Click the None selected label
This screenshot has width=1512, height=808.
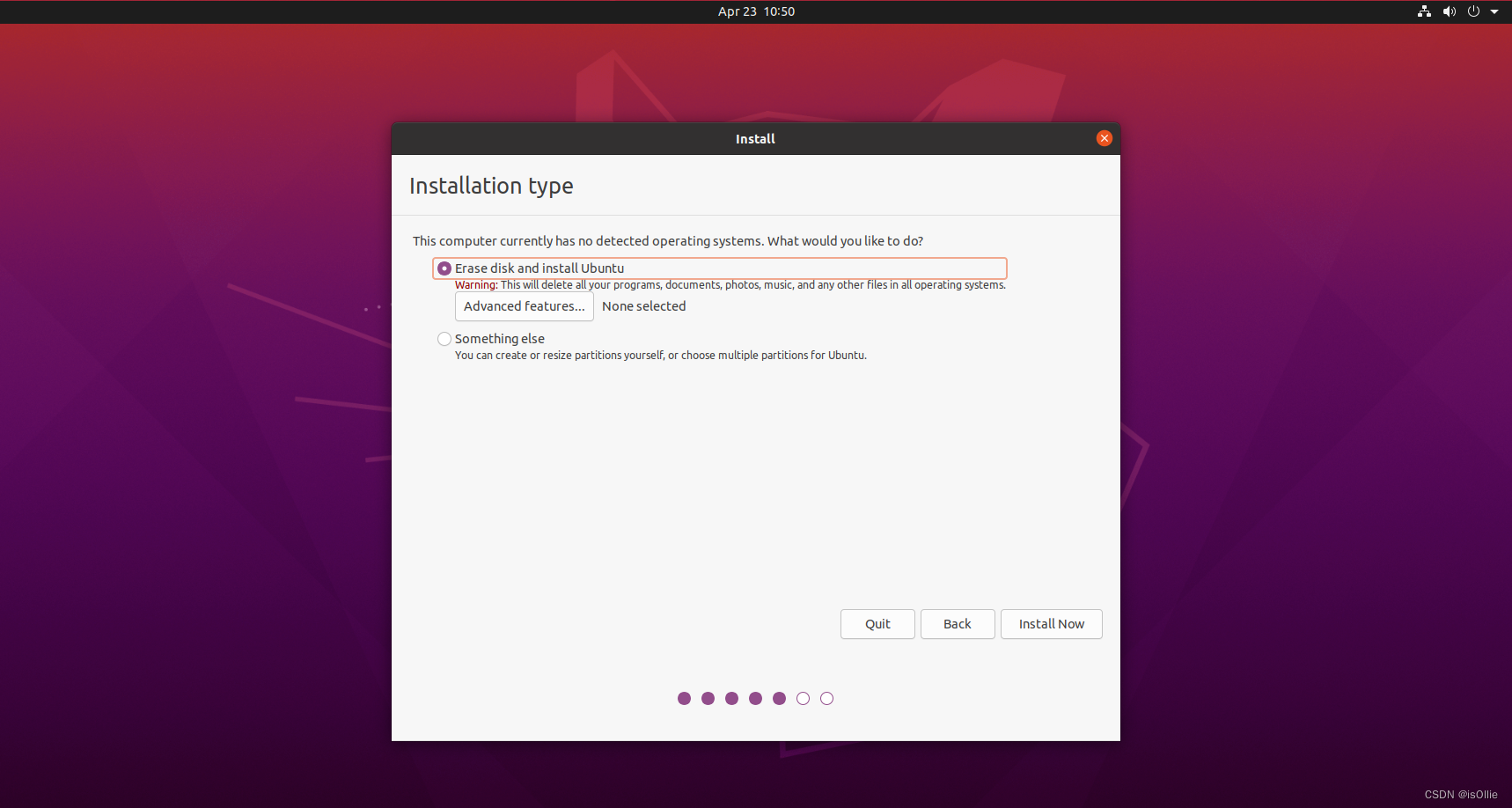[644, 306]
